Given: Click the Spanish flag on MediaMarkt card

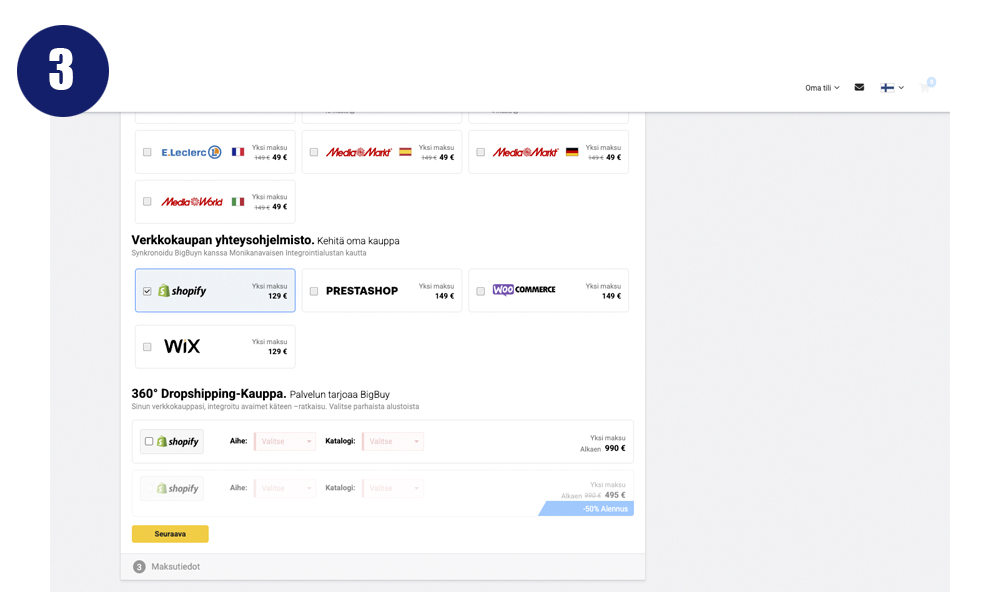Looking at the screenshot, I should click(405, 152).
